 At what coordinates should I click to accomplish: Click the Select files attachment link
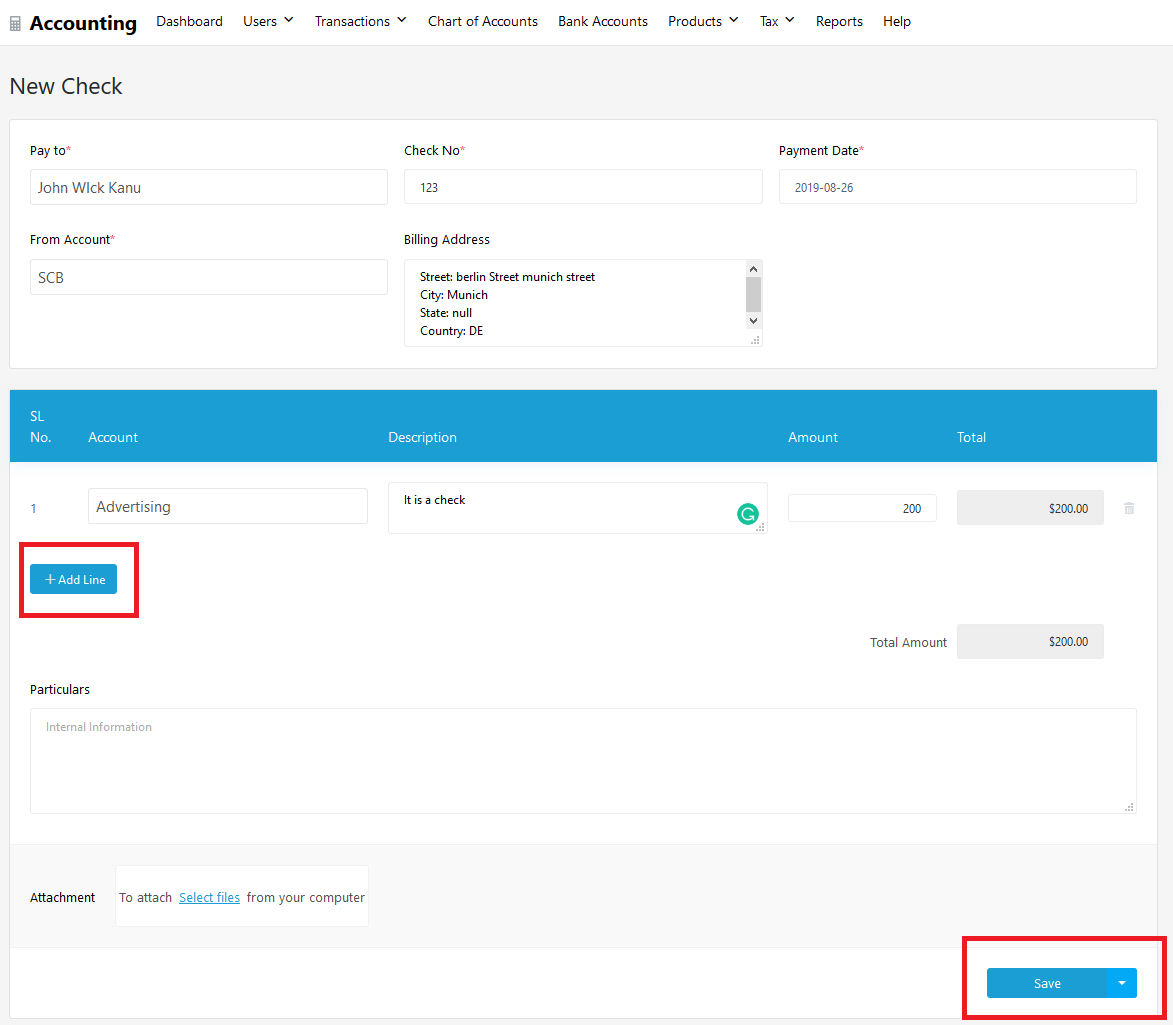coord(209,897)
